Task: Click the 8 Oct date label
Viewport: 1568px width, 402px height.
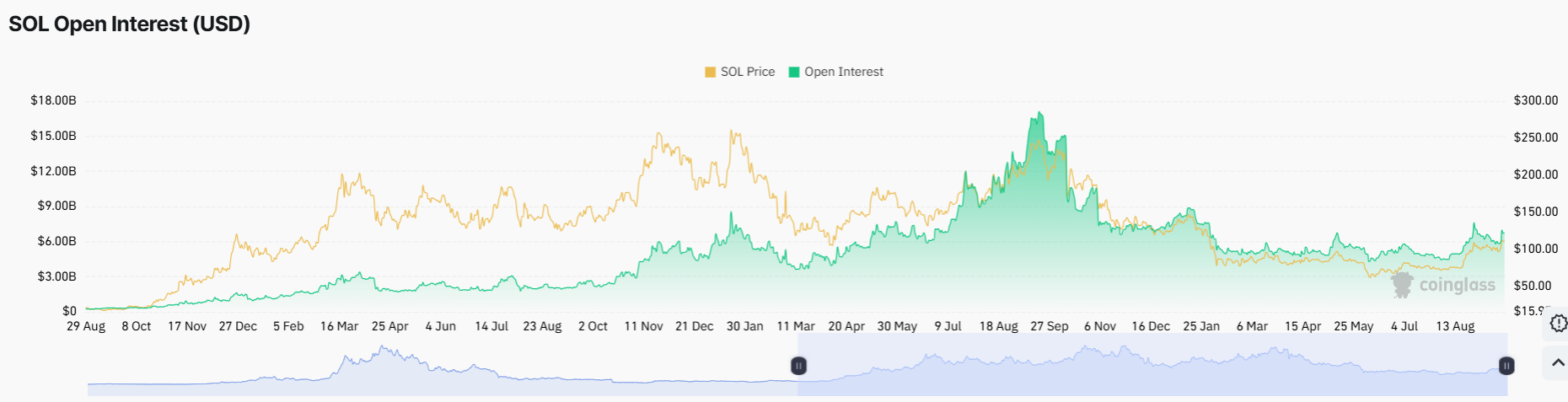Action: 137,326
